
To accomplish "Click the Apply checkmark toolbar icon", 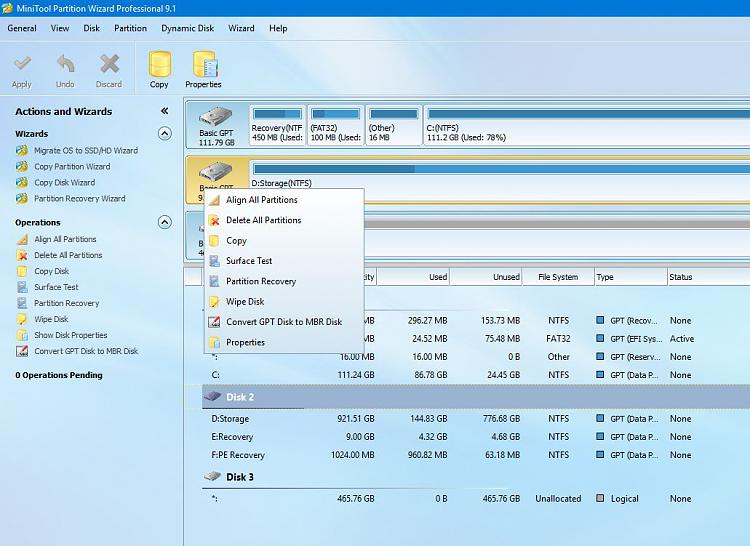I will tap(22, 64).
